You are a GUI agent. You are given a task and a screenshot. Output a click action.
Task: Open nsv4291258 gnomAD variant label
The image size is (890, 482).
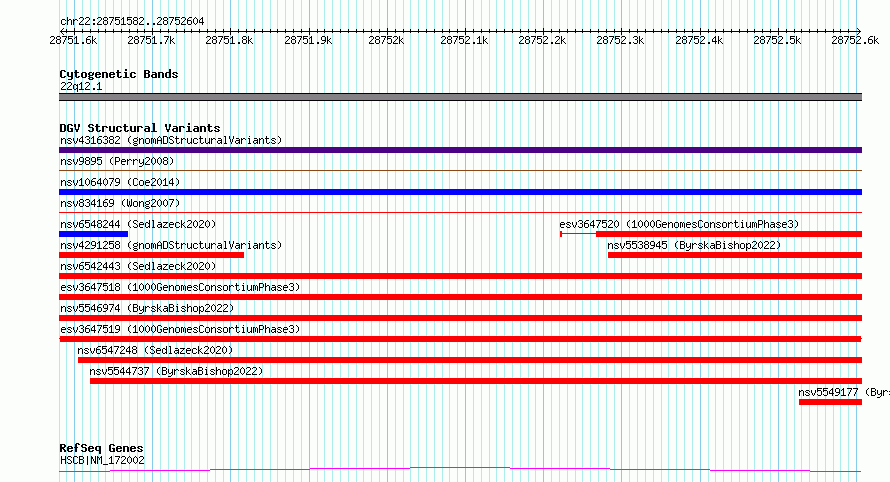(171, 245)
